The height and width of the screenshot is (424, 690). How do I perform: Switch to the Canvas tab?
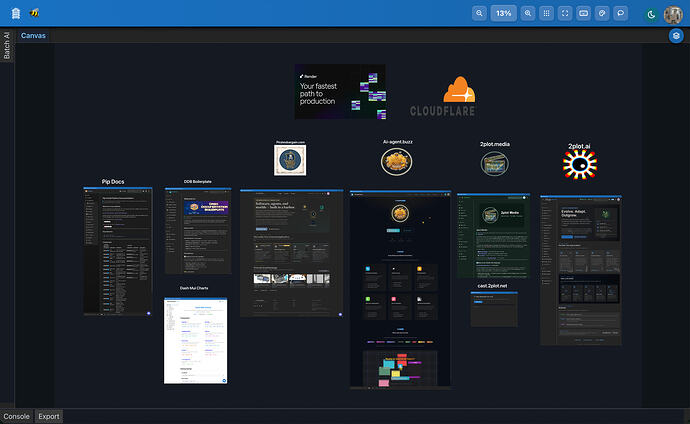[x=33, y=36]
